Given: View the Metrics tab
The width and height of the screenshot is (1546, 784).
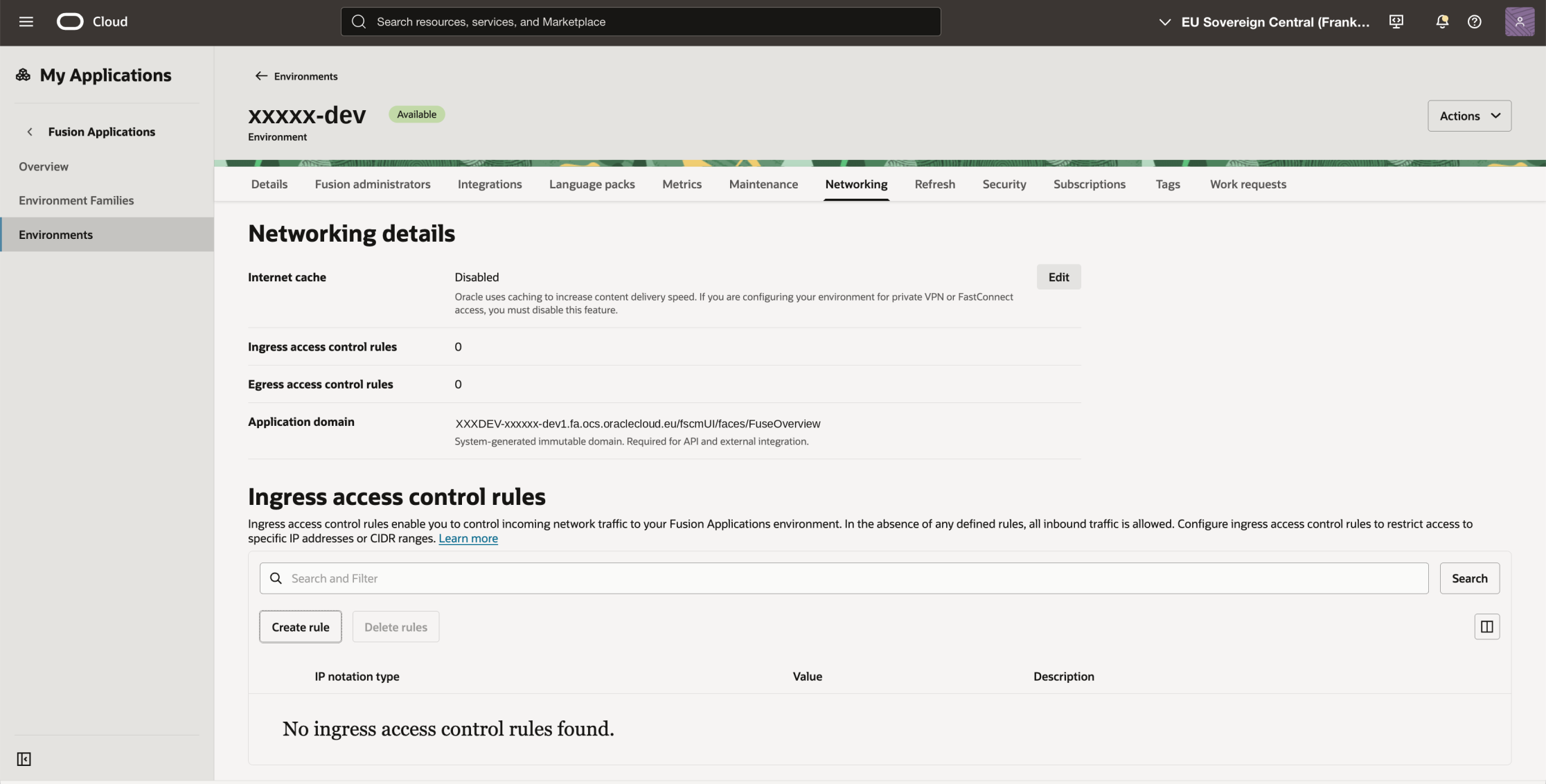Looking at the screenshot, I should [x=682, y=184].
